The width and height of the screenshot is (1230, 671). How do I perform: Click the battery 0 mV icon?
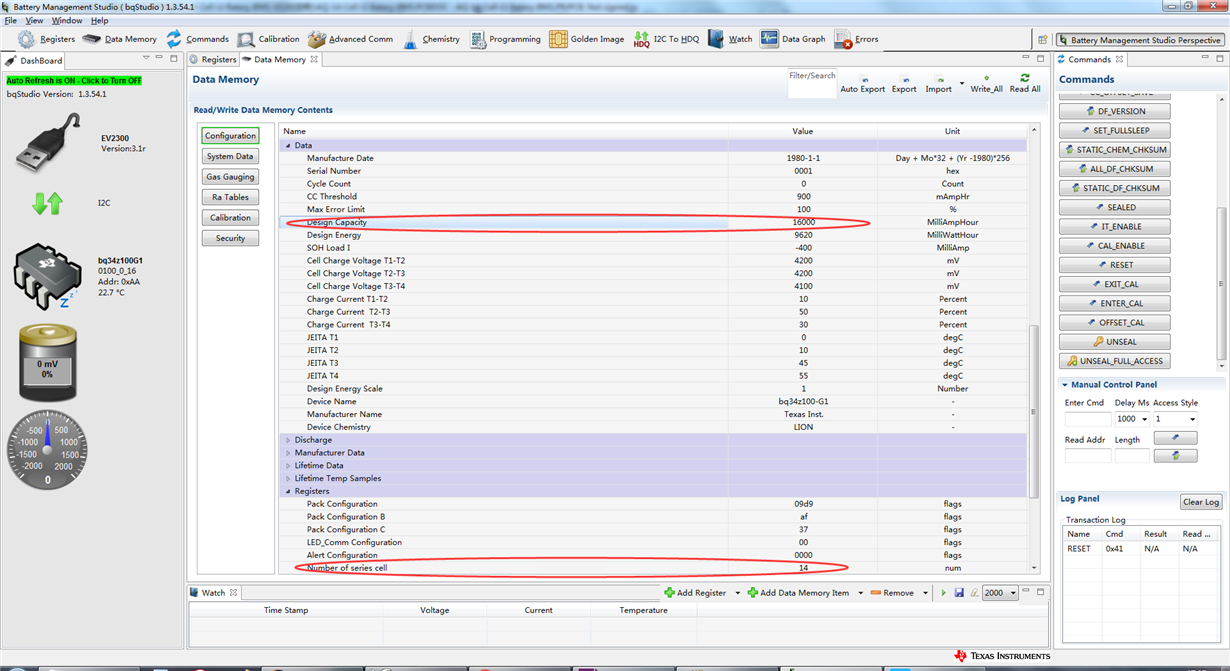point(47,363)
